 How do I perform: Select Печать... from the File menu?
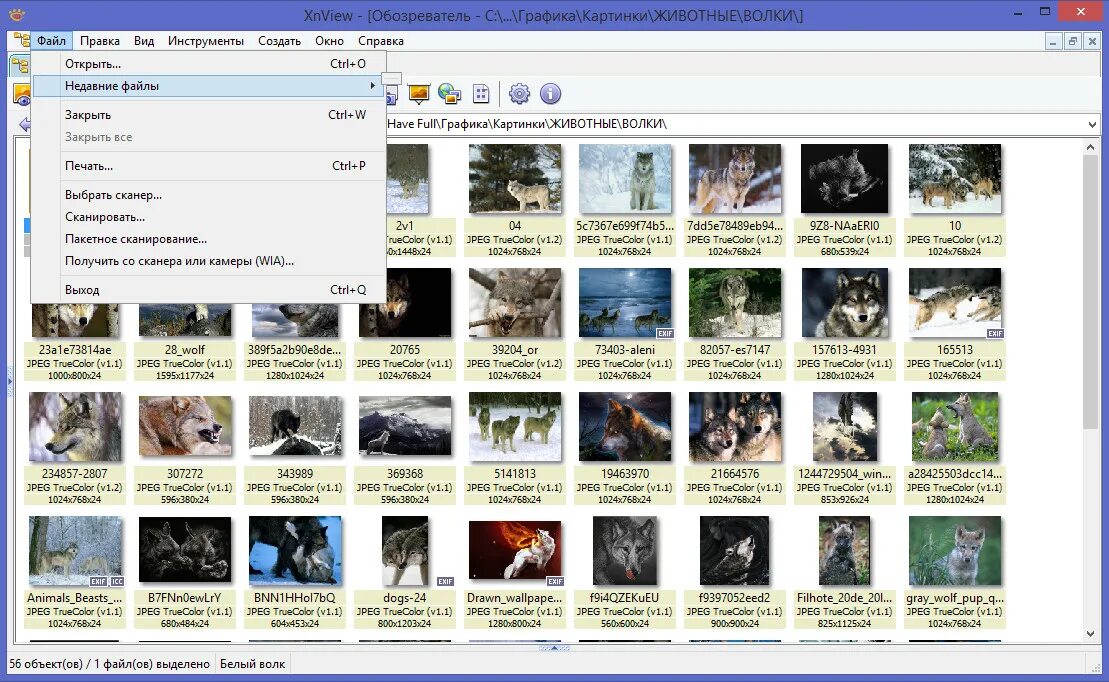(x=209, y=166)
